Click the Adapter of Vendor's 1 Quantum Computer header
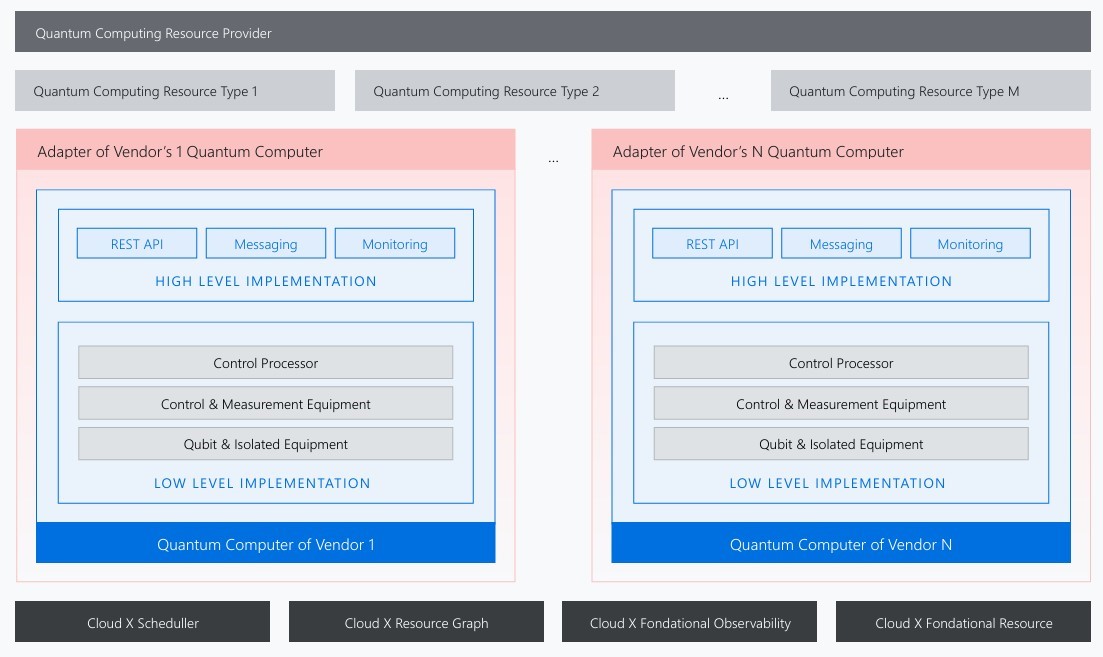This screenshot has width=1103, height=657. click(x=265, y=151)
